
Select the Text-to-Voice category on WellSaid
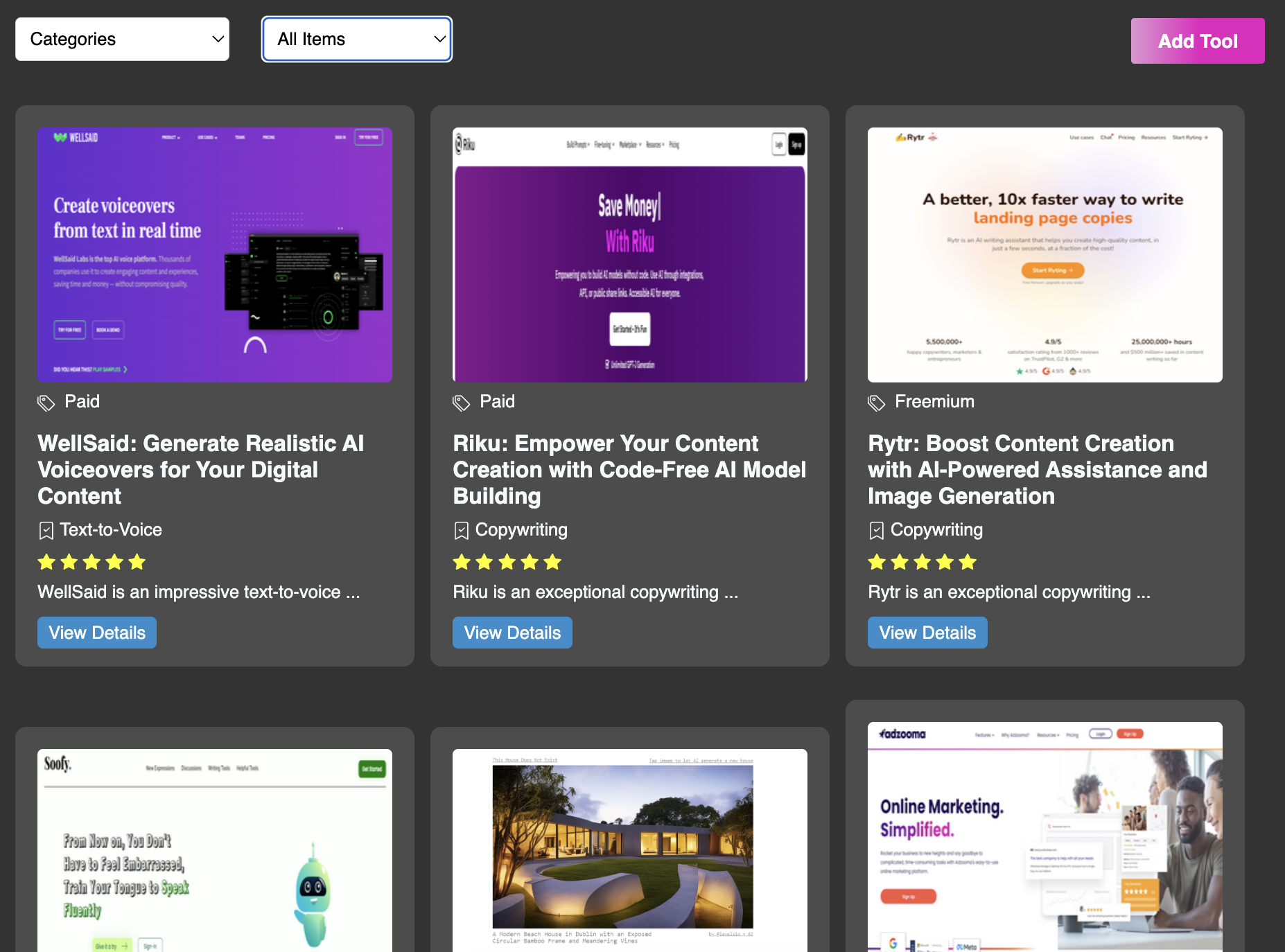[111, 530]
